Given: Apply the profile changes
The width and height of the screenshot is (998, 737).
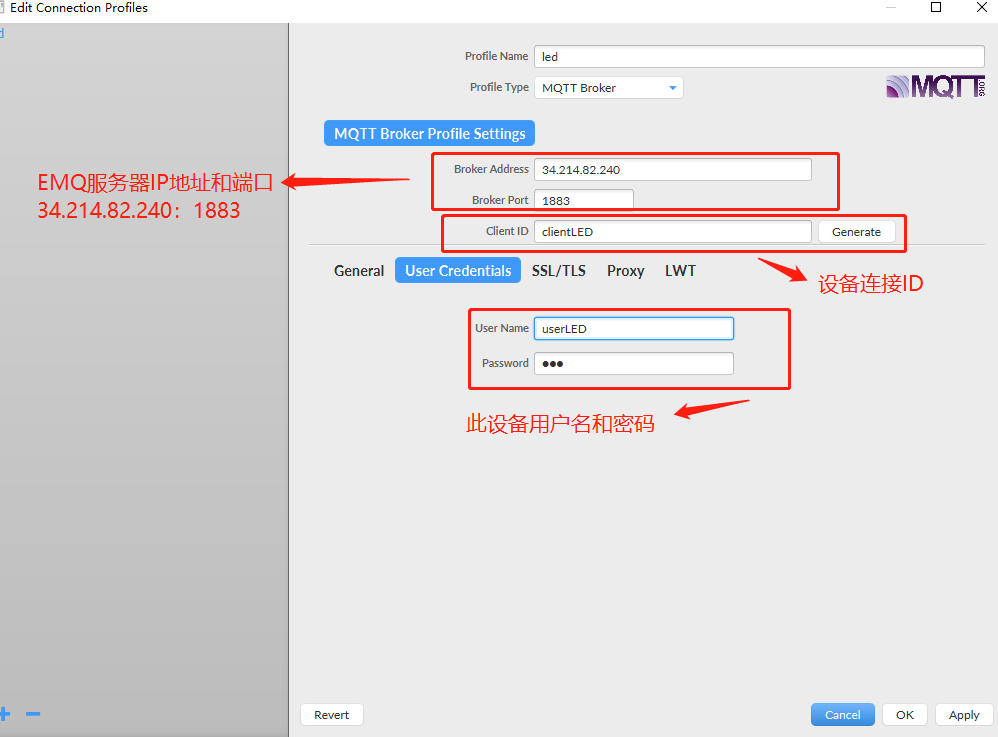Looking at the screenshot, I should point(963,714).
